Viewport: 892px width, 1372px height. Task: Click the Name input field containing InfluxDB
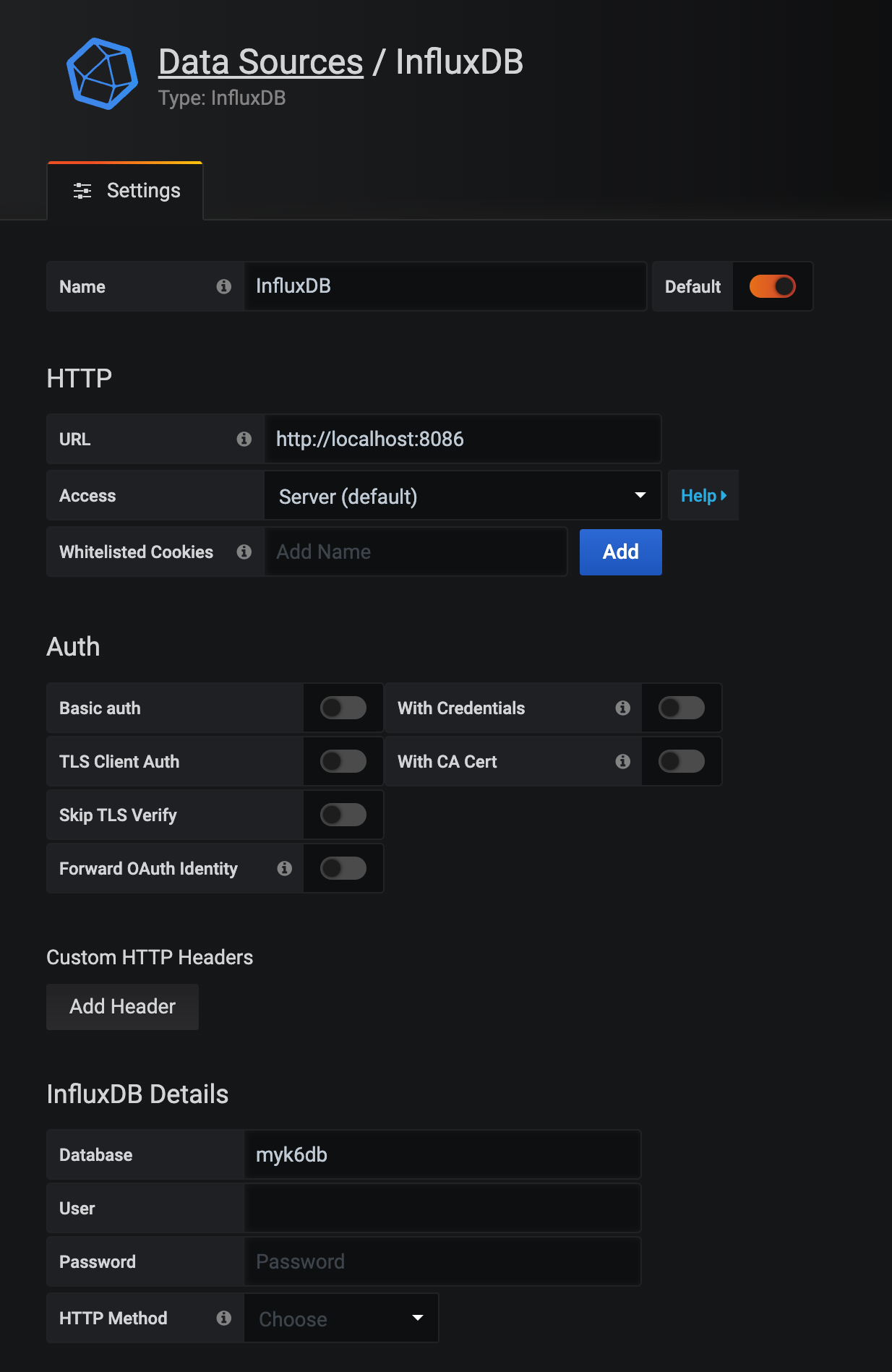coord(445,286)
